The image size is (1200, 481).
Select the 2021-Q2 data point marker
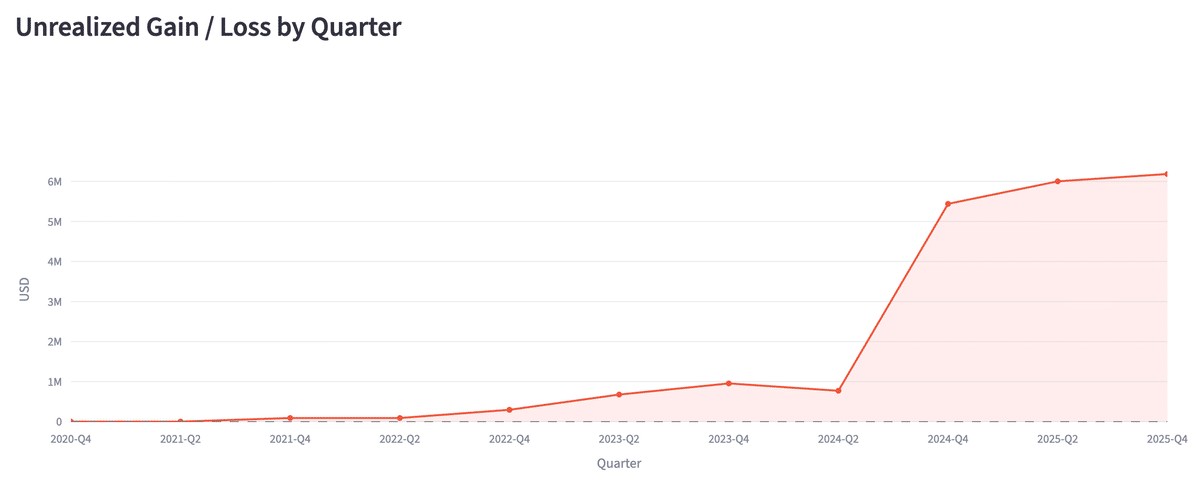click(180, 422)
